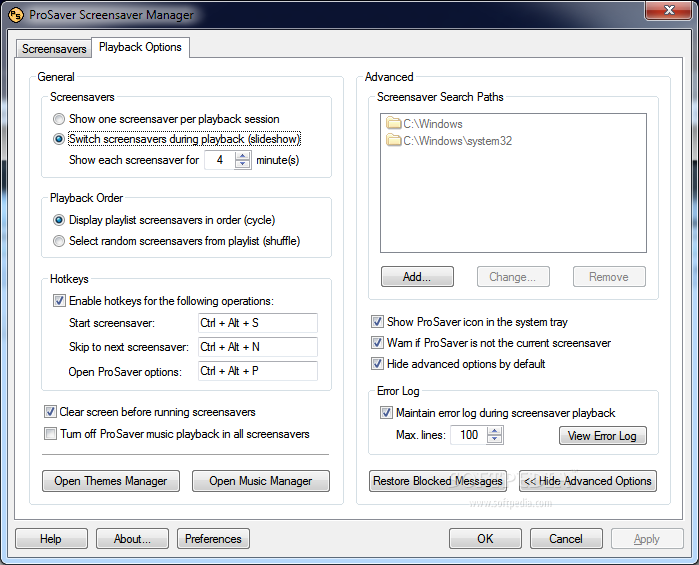Click the Cancel button
This screenshot has width=699, height=565.
pos(566,539)
